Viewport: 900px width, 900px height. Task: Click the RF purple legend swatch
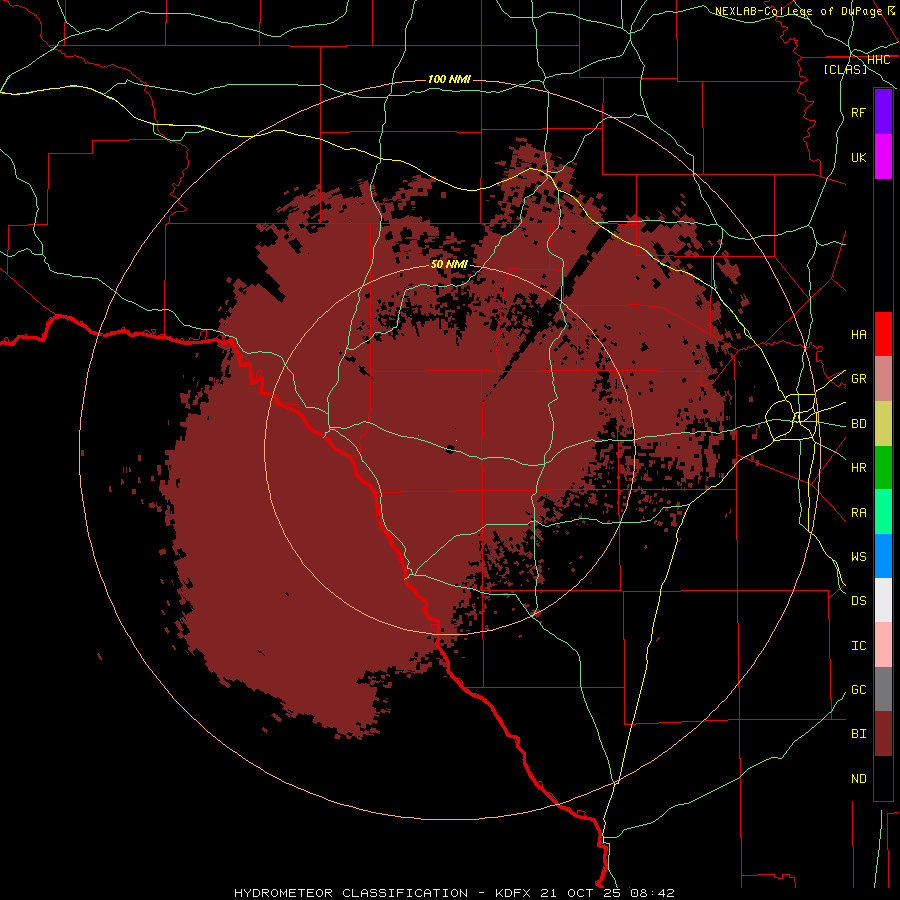pyautogui.click(x=883, y=112)
